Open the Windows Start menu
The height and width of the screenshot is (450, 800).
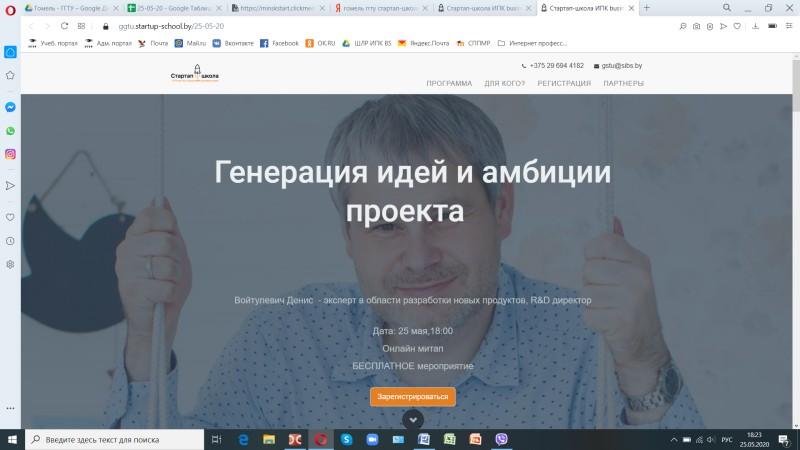12,439
